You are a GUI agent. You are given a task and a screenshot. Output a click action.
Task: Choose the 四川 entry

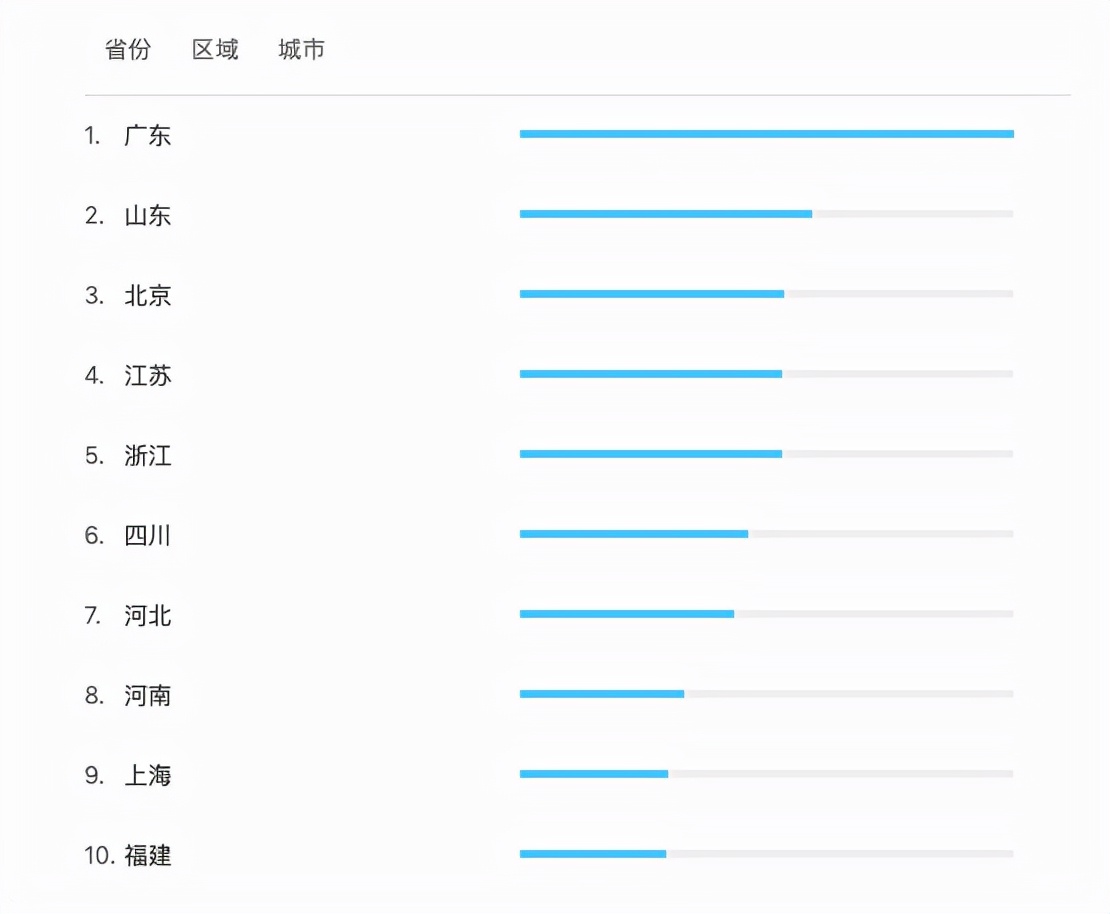click(147, 535)
